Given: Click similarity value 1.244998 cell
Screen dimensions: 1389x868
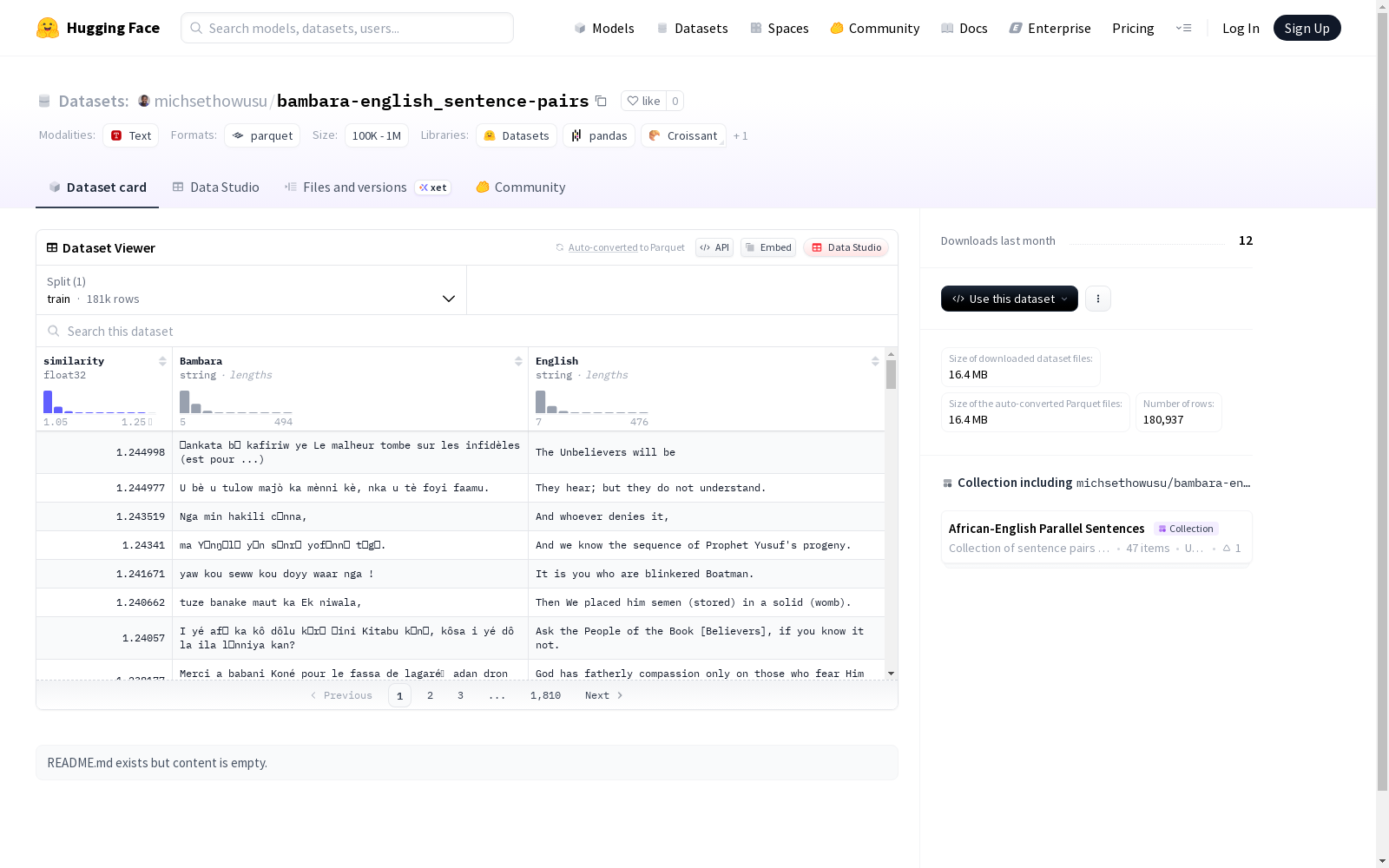Looking at the screenshot, I should click(104, 452).
